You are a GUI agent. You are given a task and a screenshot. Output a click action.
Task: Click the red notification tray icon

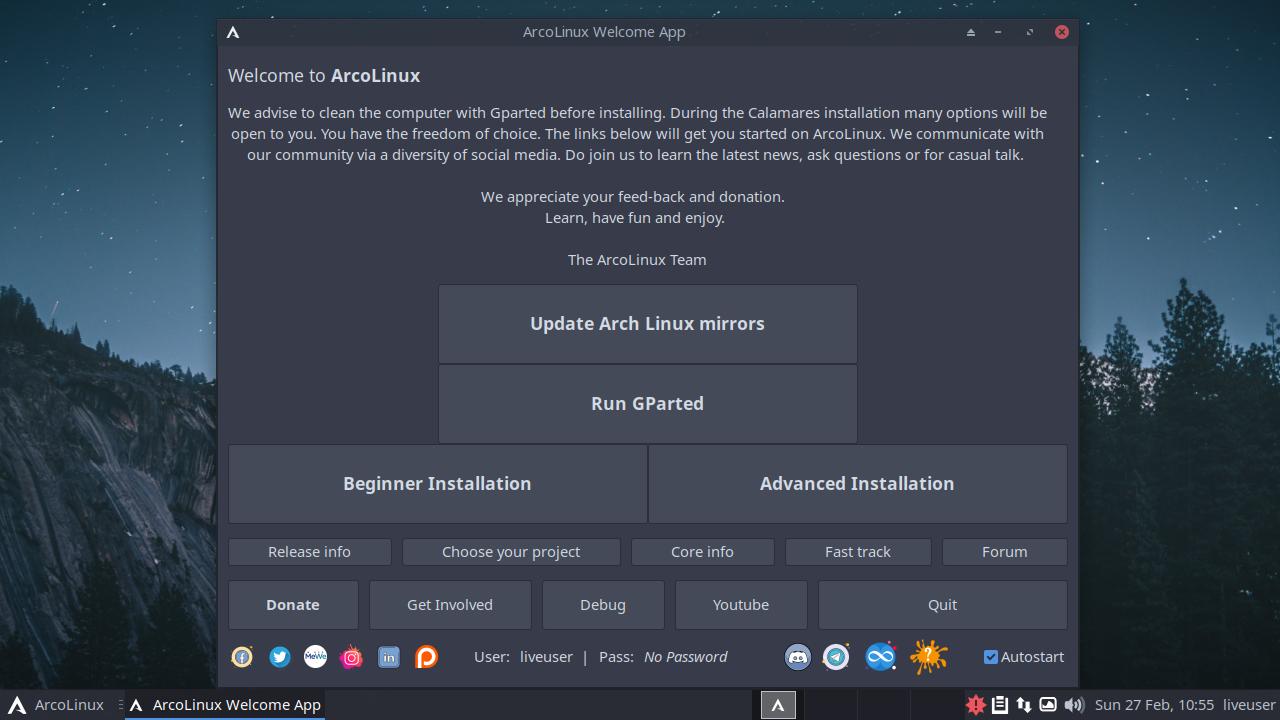pos(975,705)
